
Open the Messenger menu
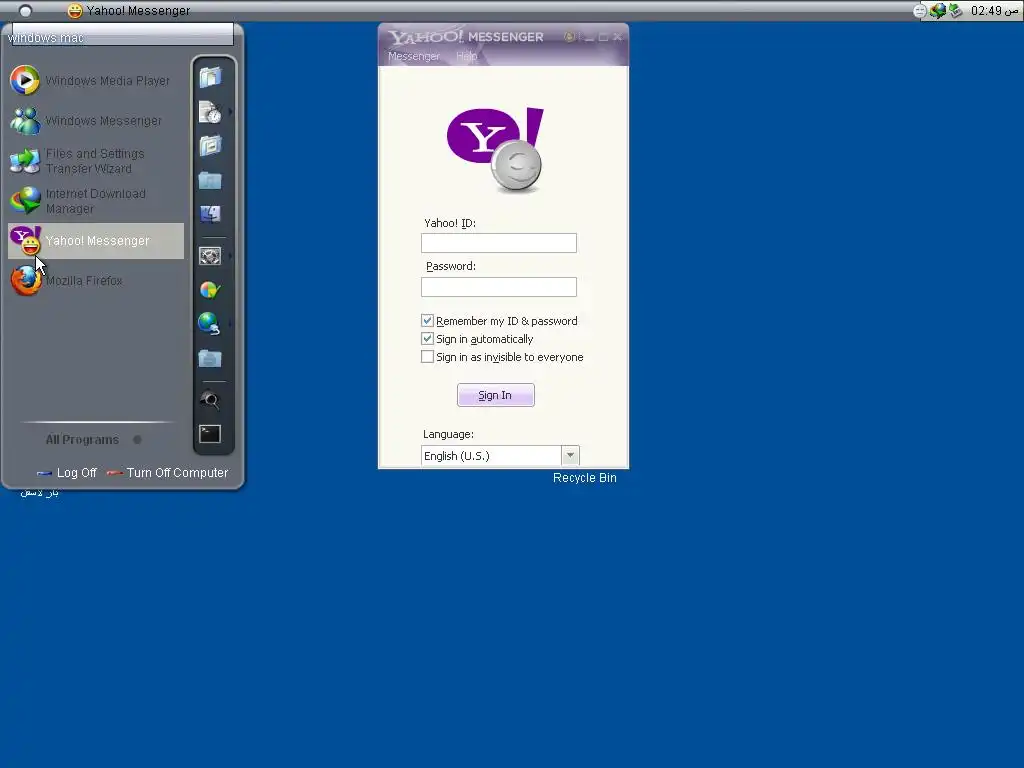[414, 56]
